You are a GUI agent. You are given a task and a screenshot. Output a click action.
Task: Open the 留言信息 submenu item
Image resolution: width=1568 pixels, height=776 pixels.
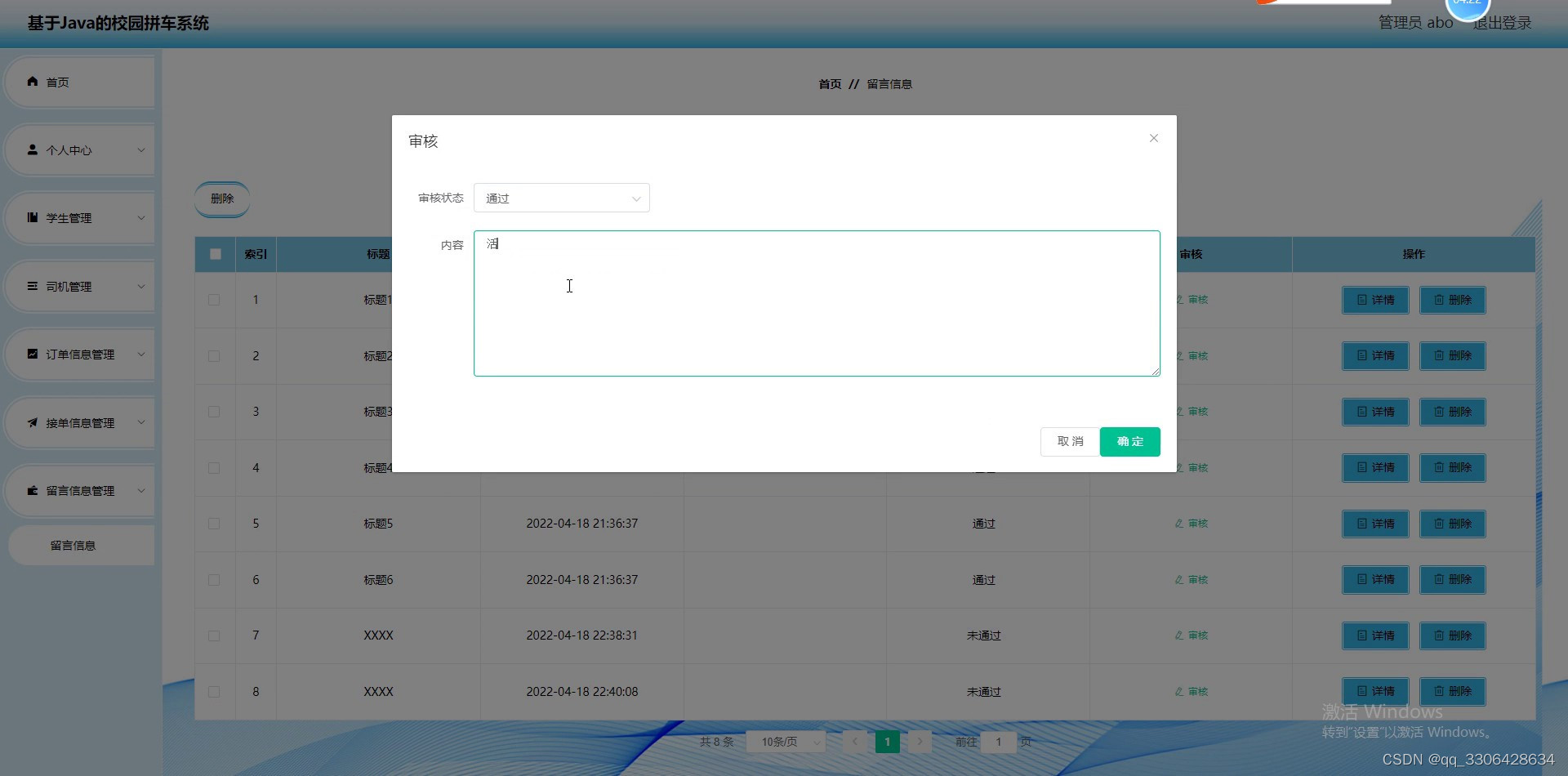81,546
